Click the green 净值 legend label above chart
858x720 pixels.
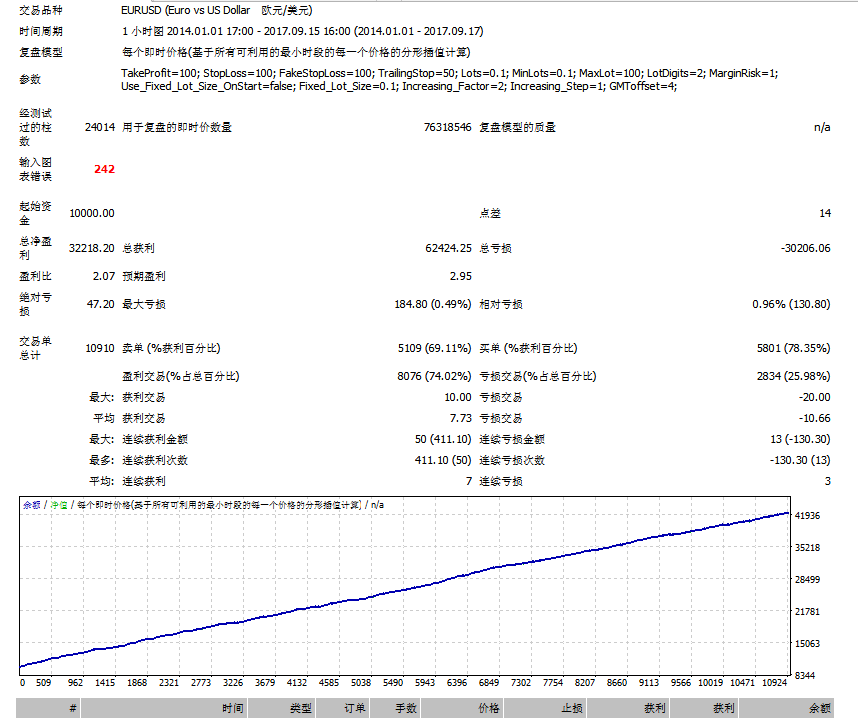click(x=59, y=505)
